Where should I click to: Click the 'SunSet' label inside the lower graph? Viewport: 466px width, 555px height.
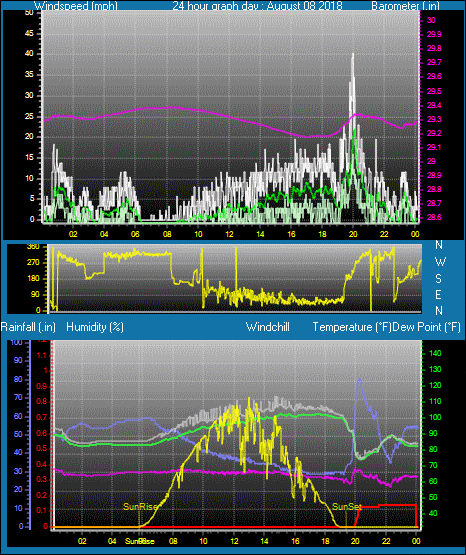tap(347, 507)
